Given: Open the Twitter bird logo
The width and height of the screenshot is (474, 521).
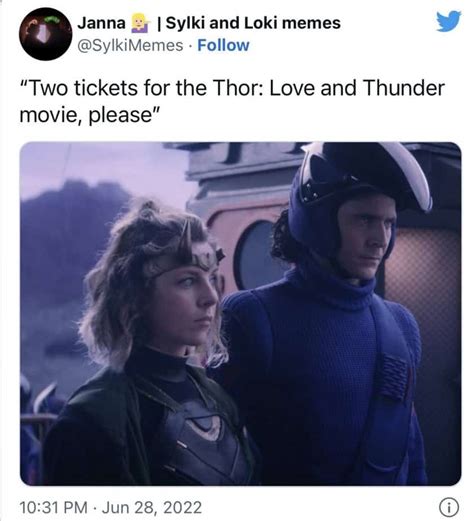Looking at the screenshot, I should (449, 21).
